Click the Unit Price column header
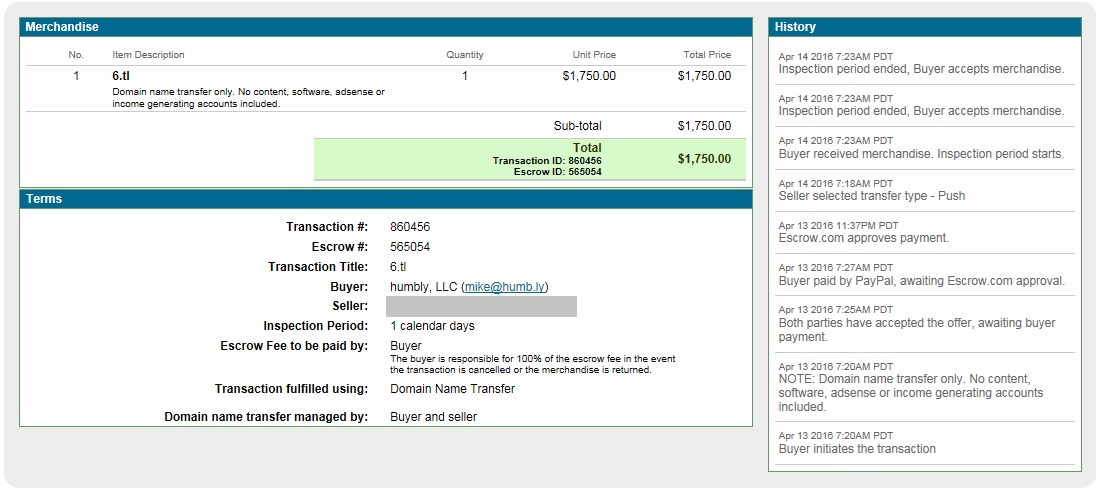The height and width of the screenshot is (488, 1096). click(592, 55)
